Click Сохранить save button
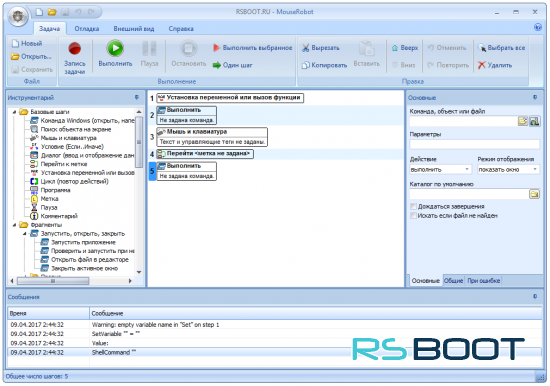 coord(32,69)
